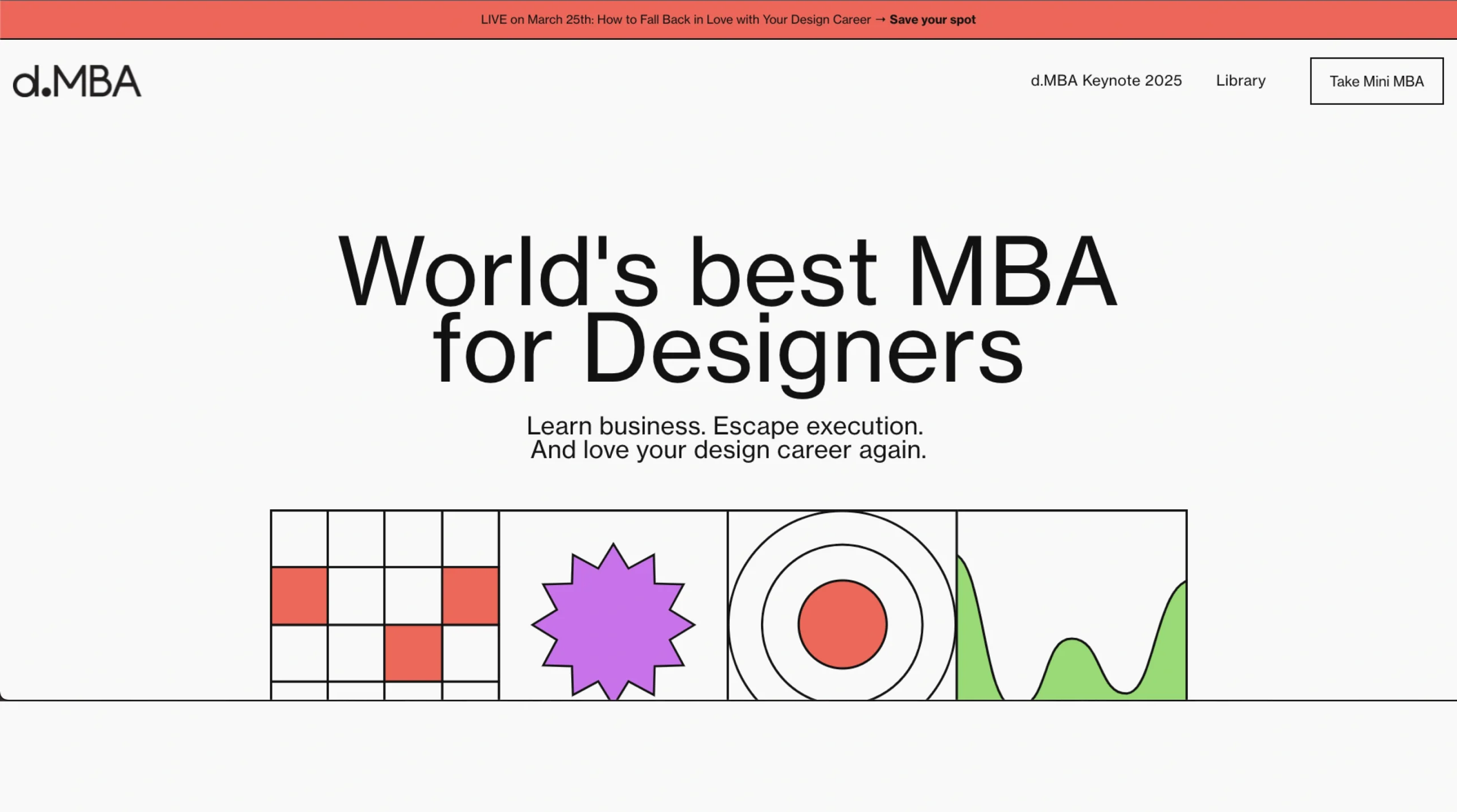The height and width of the screenshot is (812, 1457).
Task: Click the green wave chart illustration
Action: tap(1072, 605)
